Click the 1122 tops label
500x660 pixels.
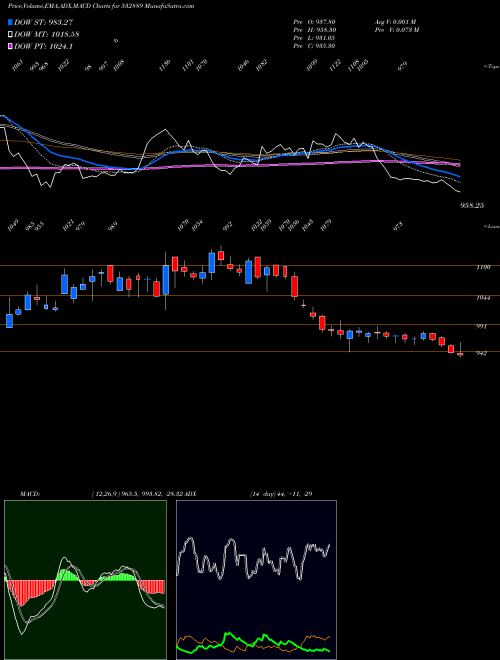(335, 65)
